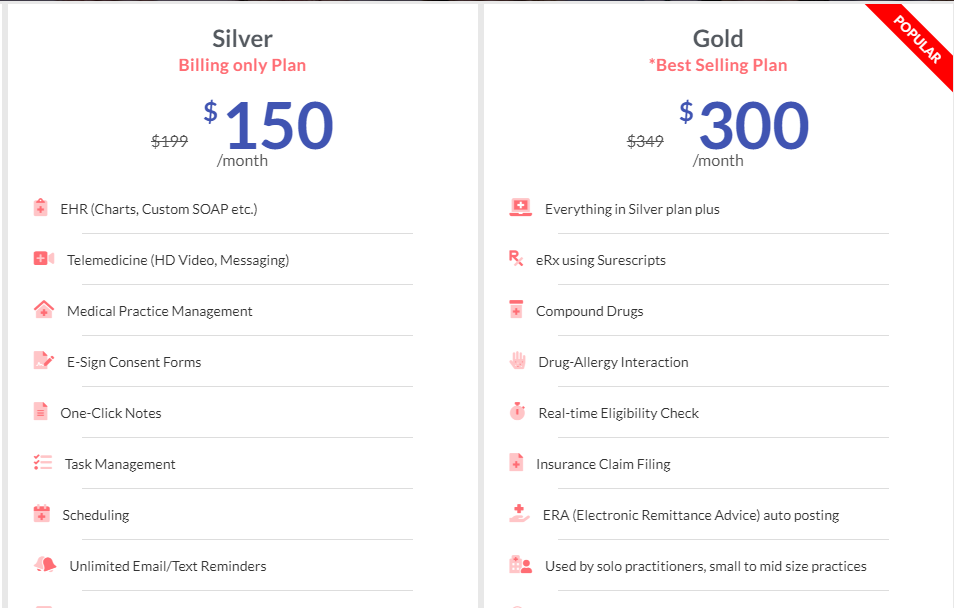Click the ERA auto posting hand icon

(519, 514)
